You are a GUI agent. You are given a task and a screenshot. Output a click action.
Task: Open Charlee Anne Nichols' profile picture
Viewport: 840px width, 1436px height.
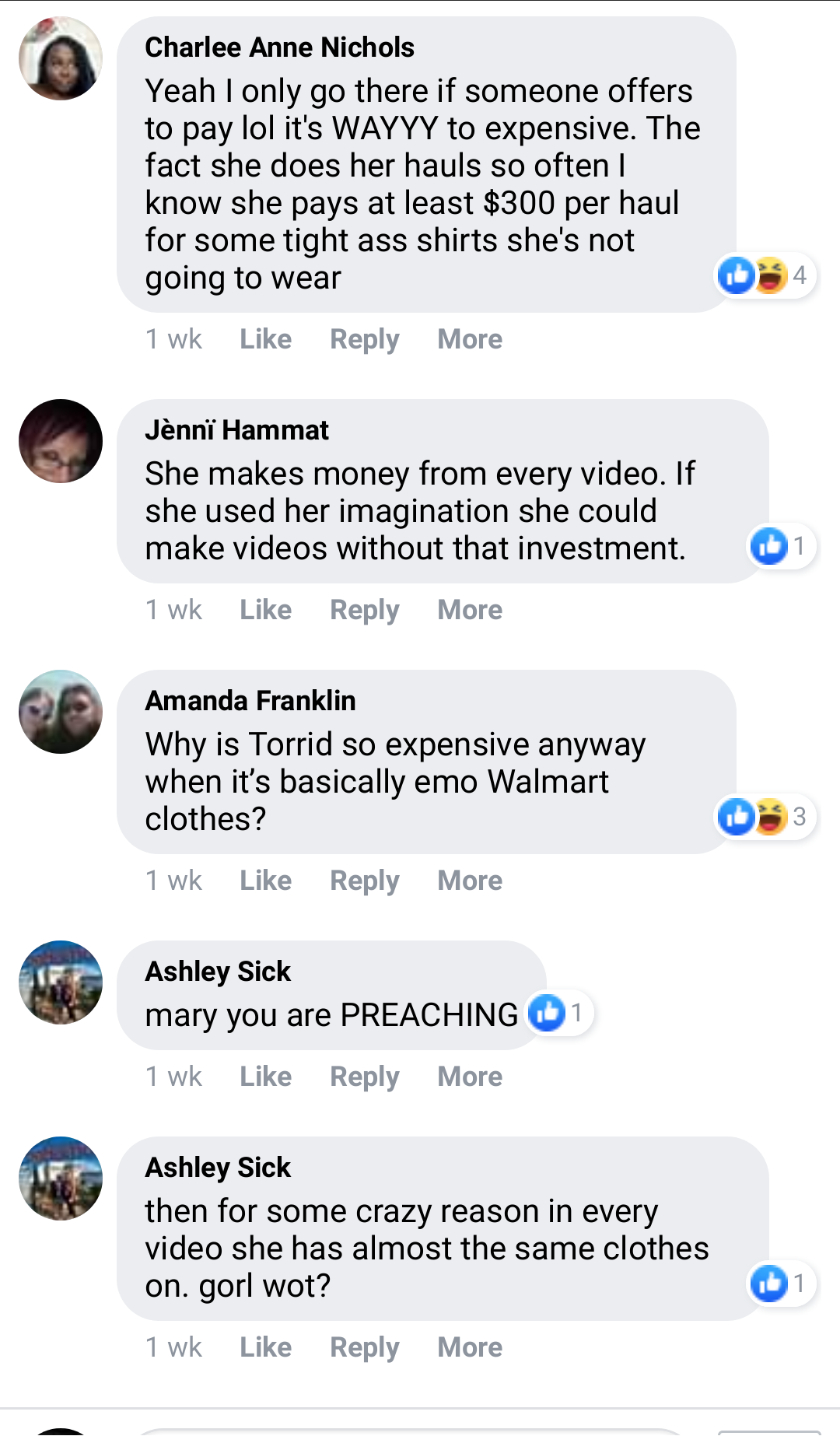click(61, 58)
